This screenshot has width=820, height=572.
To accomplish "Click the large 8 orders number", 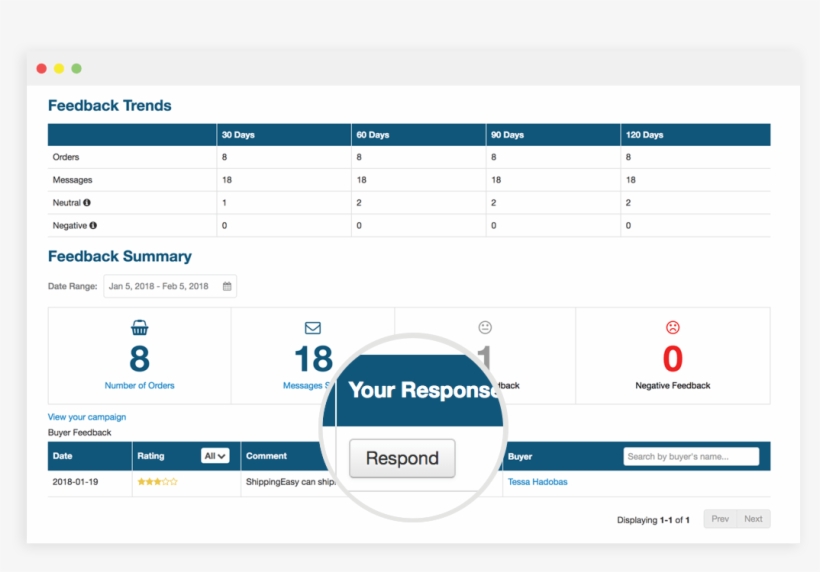I will [140, 359].
